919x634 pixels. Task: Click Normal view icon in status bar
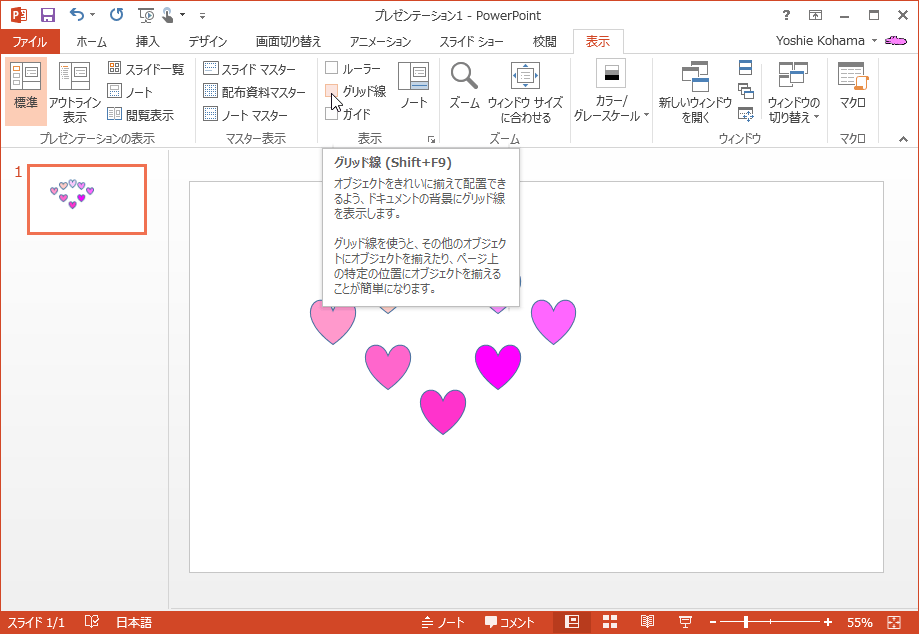pyautogui.click(x=571, y=622)
